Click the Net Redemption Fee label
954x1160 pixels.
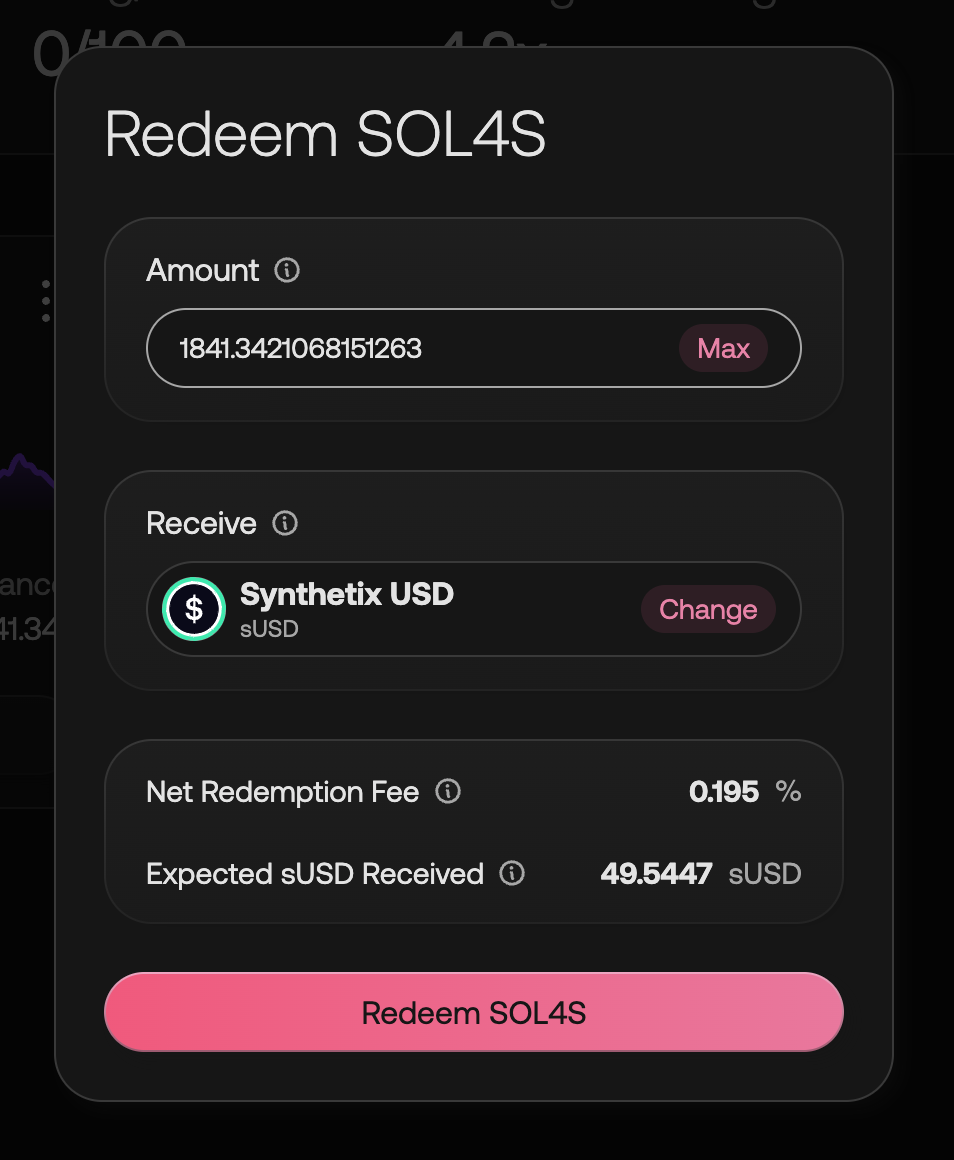tap(282, 792)
